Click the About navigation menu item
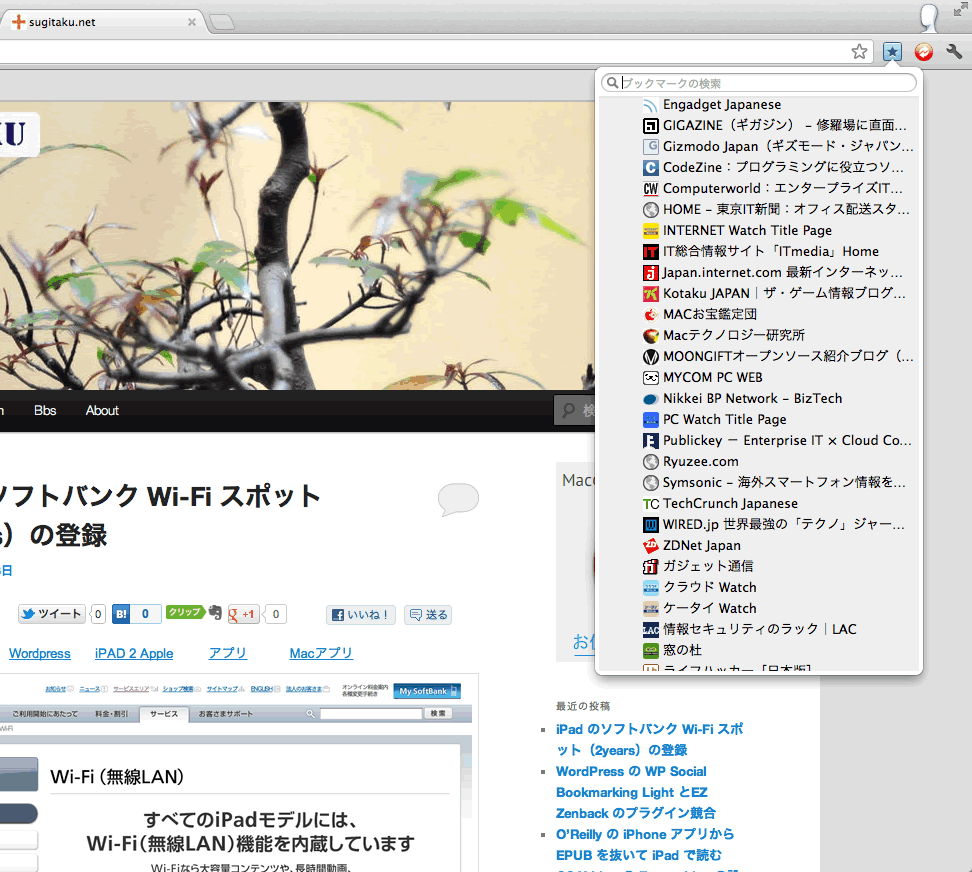972x872 pixels. point(102,410)
